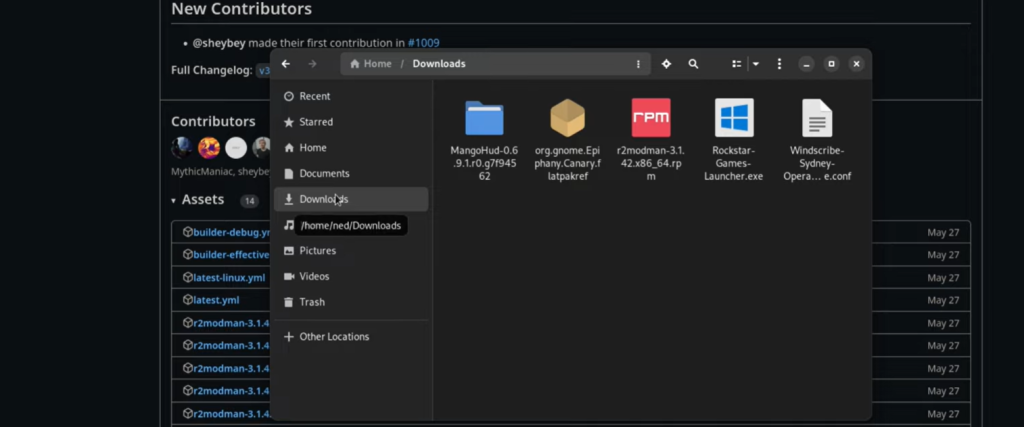Screen dimensions: 1024x427
Task: Click the first contributor avatar
Action: (182, 148)
